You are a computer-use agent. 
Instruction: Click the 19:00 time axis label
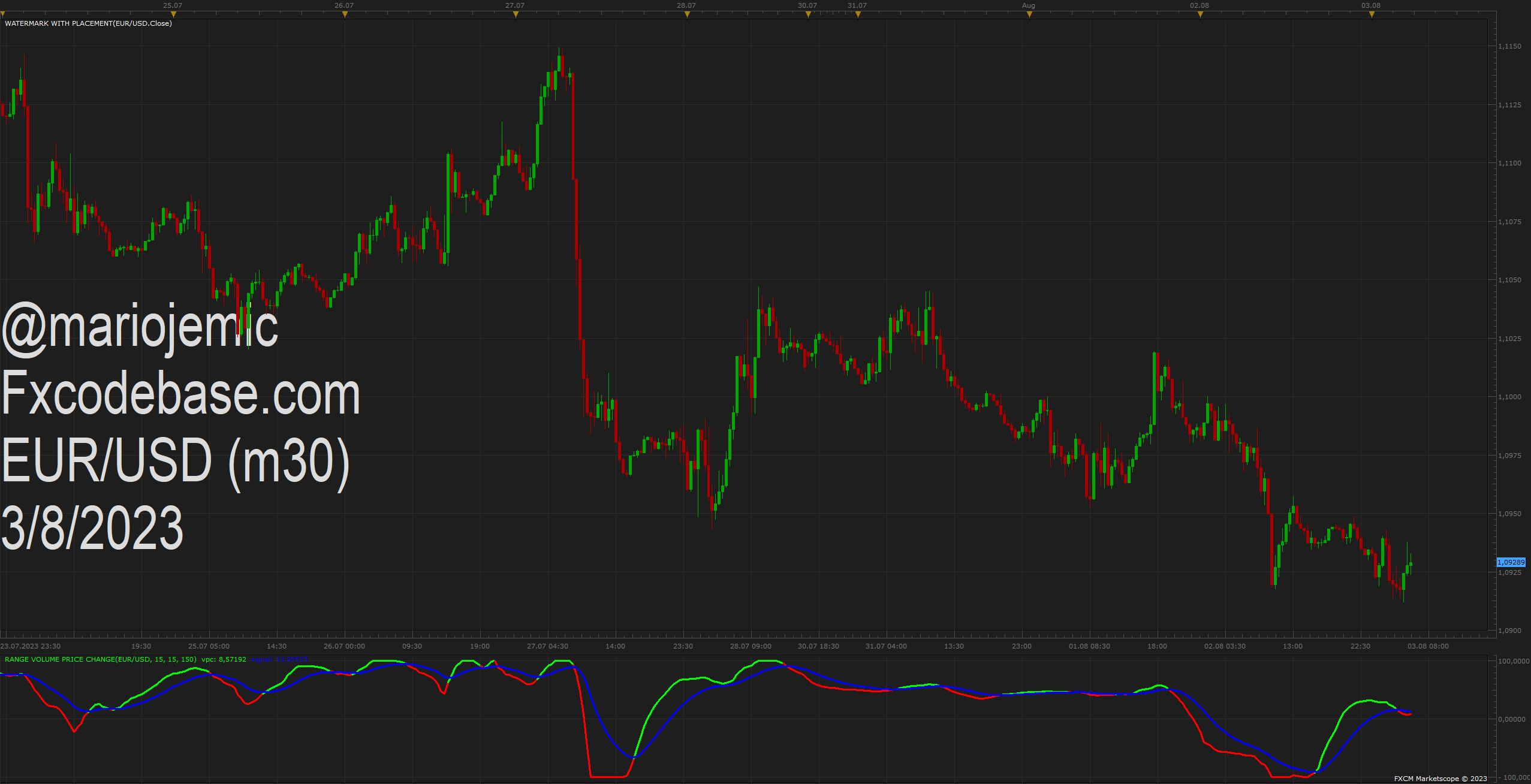[x=480, y=646]
